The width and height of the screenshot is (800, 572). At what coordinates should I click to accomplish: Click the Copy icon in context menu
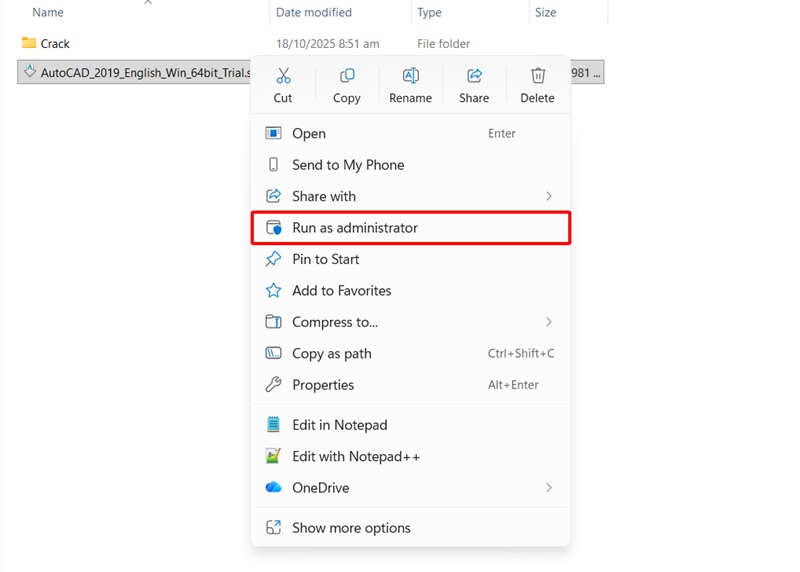tap(347, 76)
